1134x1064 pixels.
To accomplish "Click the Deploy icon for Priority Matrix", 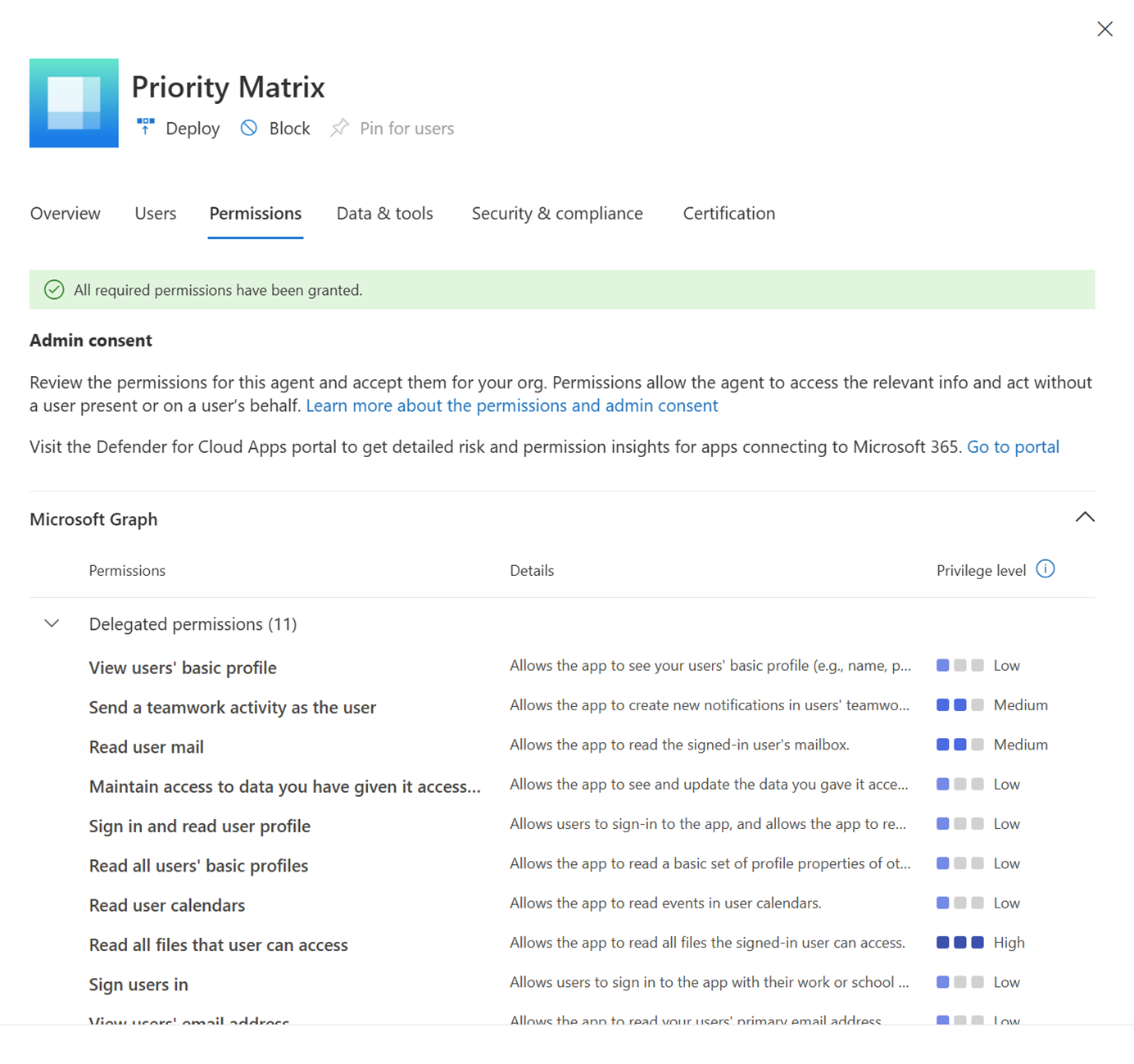I will 145,128.
